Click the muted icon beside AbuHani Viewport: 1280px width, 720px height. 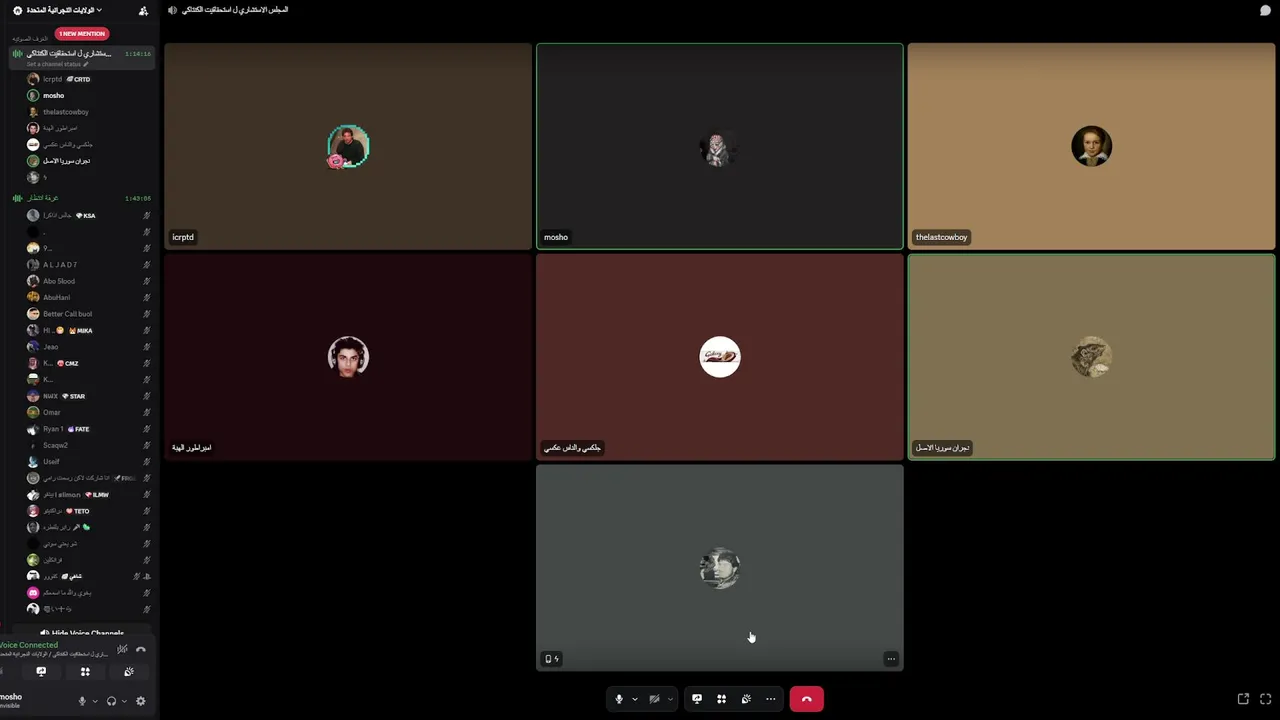tap(146, 297)
